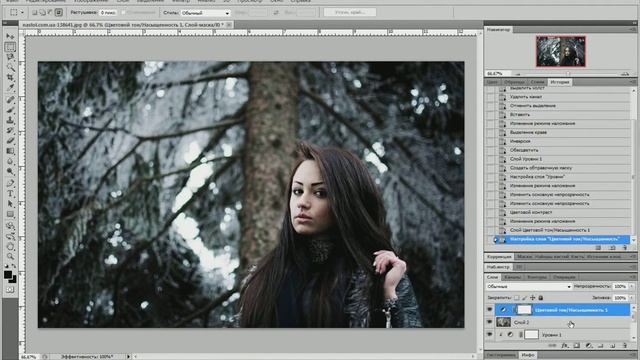This screenshot has height=360, width=640.
Task: Toggle lock all in Layers panel
Action: click(541, 298)
